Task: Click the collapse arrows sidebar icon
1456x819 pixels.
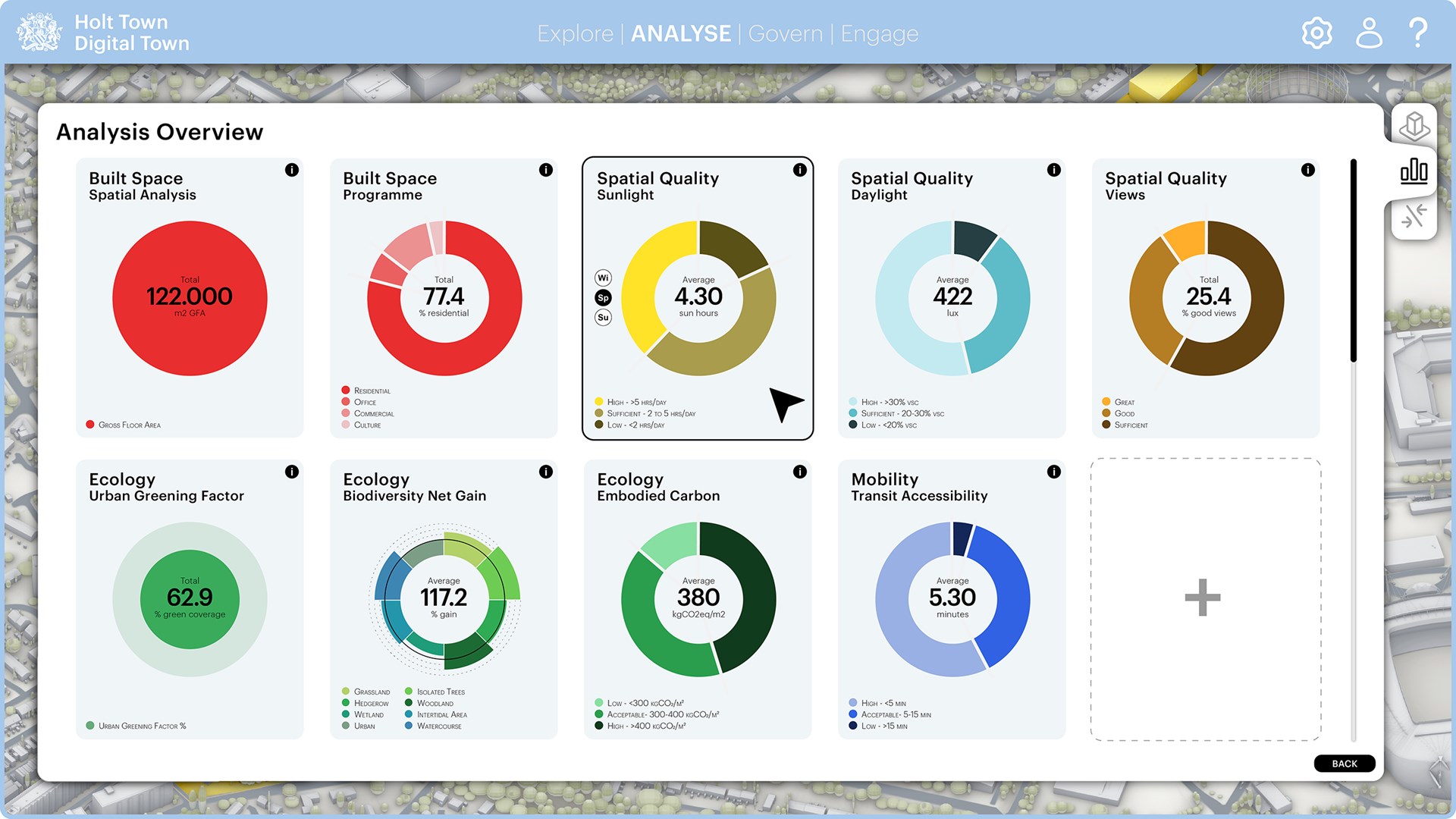Action: (1414, 215)
